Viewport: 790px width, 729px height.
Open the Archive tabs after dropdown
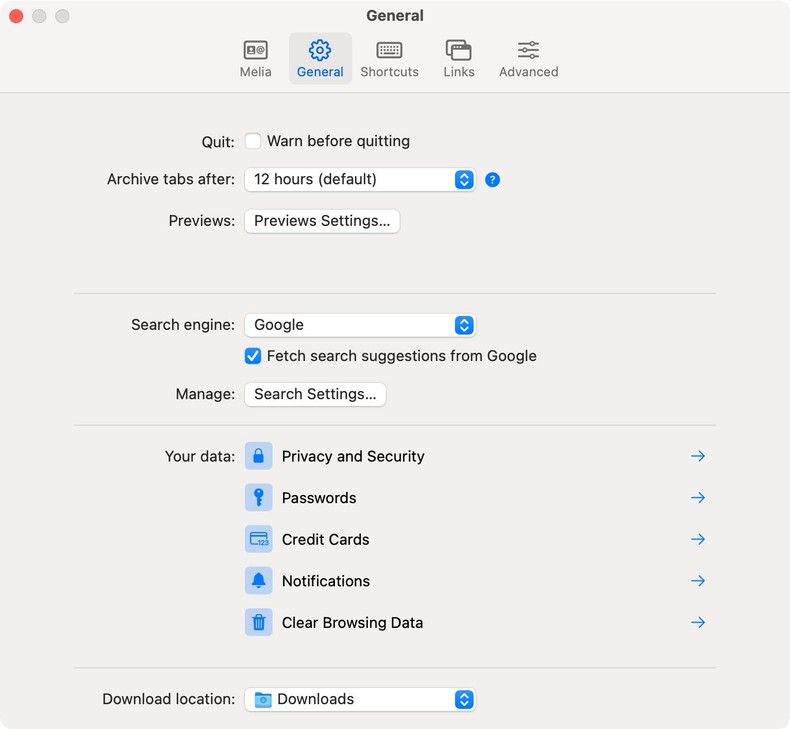click(x=360, y=180)
